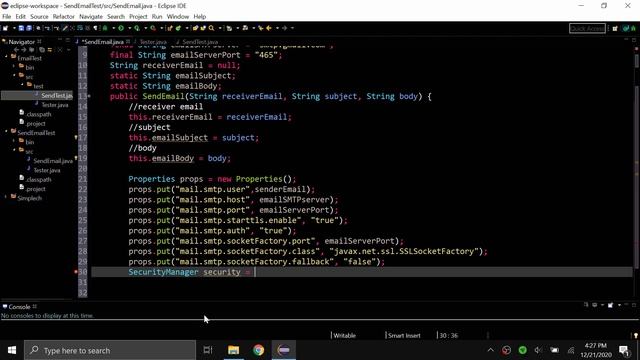
Task: Click the Quick Access field
Action: [x=587, y=29]
